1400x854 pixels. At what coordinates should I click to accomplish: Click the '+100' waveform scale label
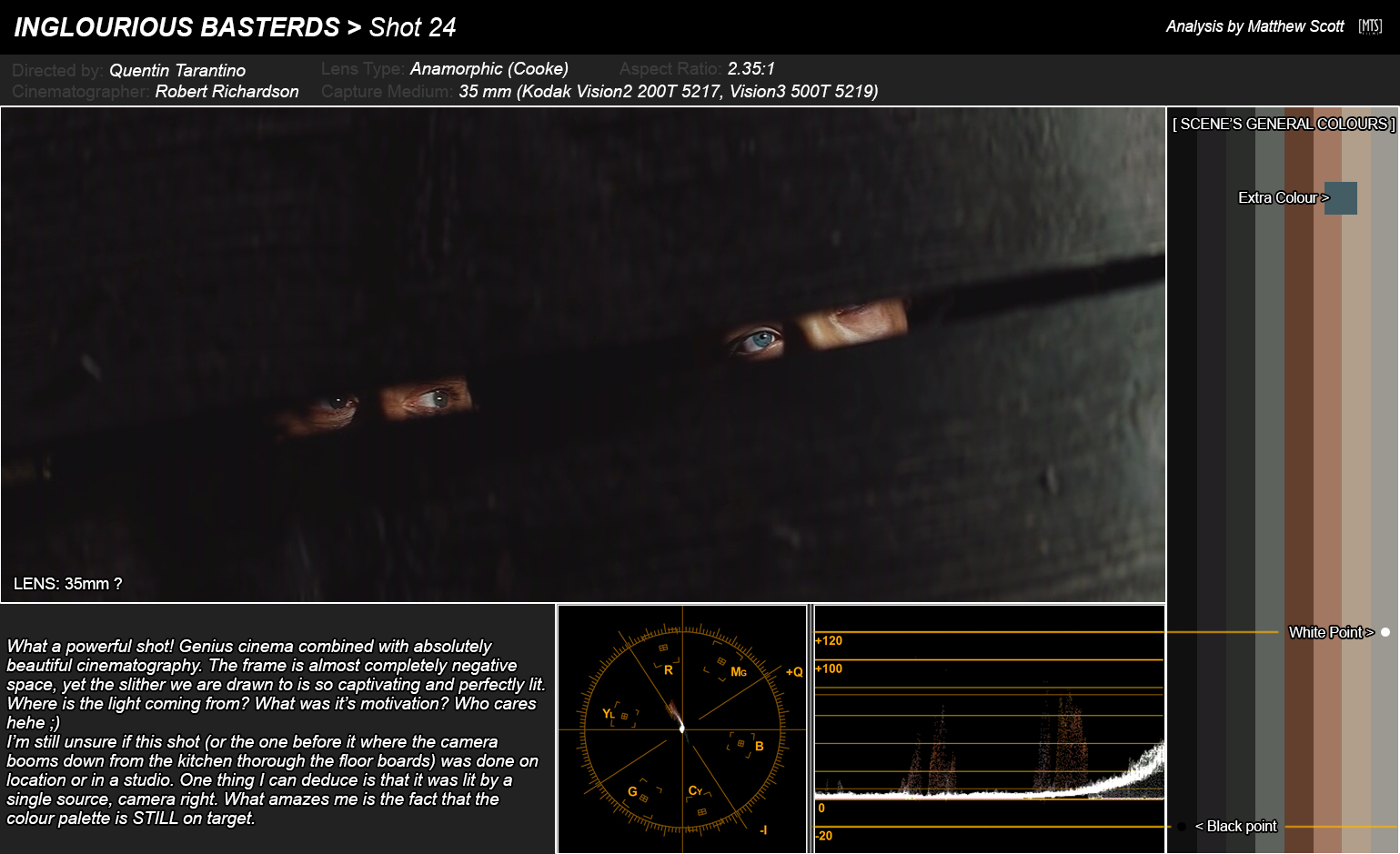click(829, 668)
